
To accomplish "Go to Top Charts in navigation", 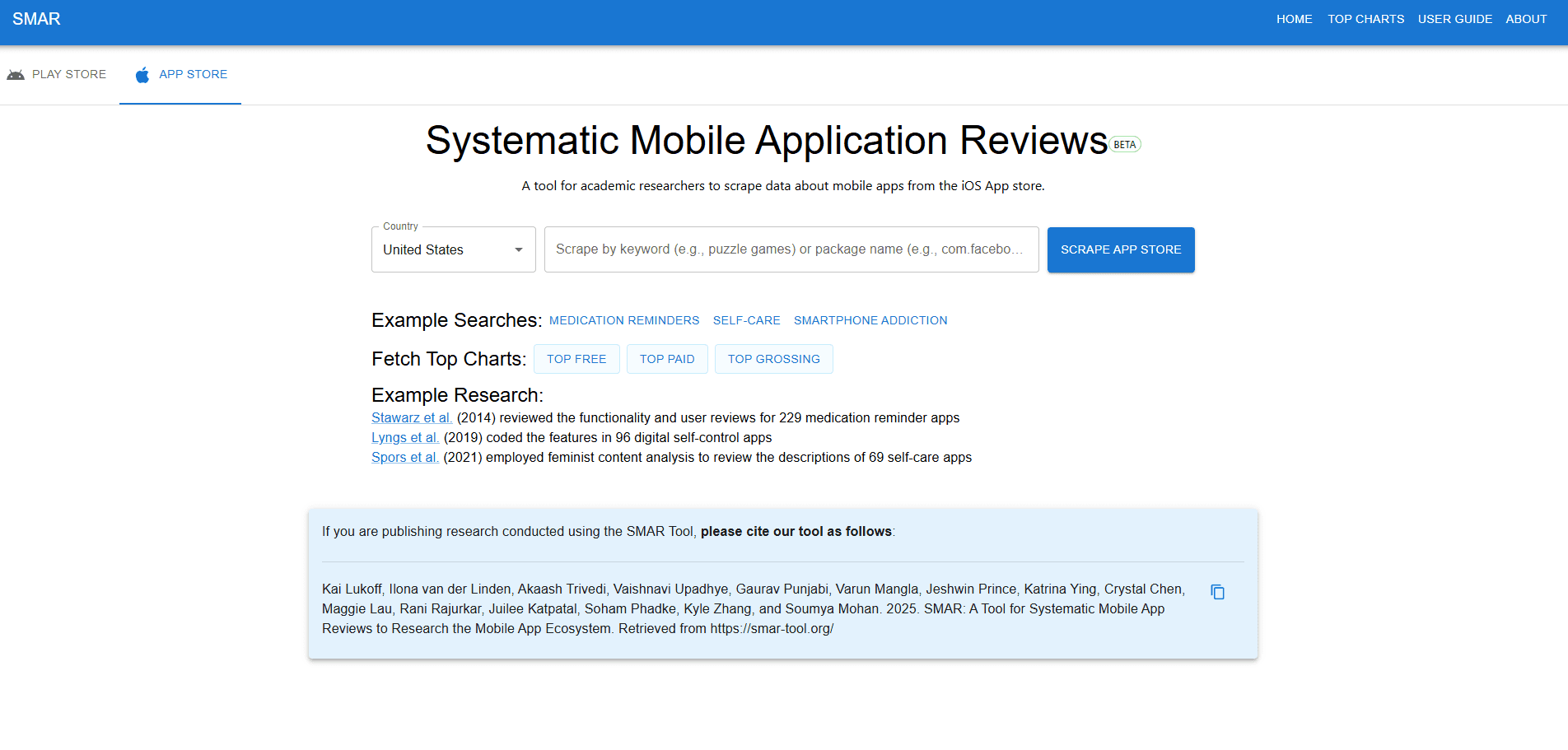I will click(x=1365, y=19).
